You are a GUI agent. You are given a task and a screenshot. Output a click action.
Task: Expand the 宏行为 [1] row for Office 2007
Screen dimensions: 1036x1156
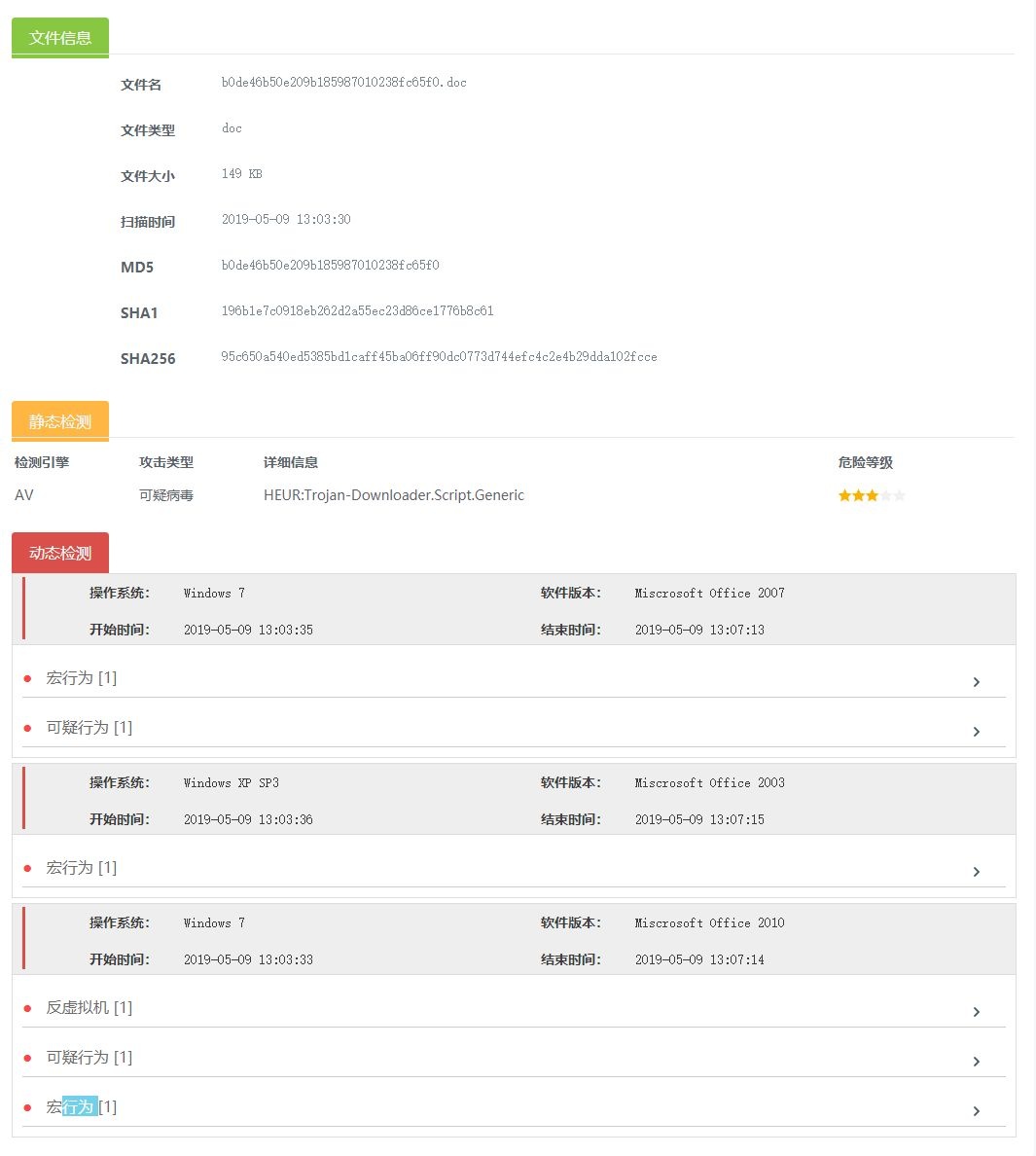82,678
